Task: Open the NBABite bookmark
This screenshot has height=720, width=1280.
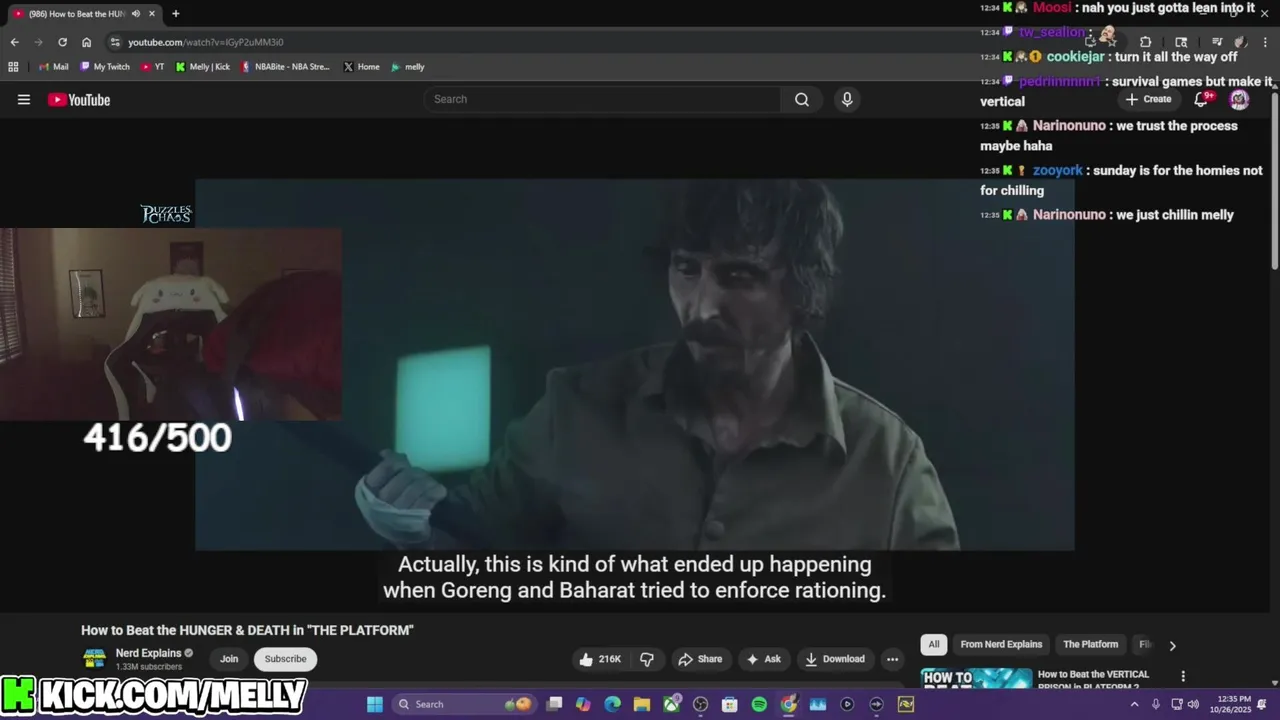Action: coord(286,67)
